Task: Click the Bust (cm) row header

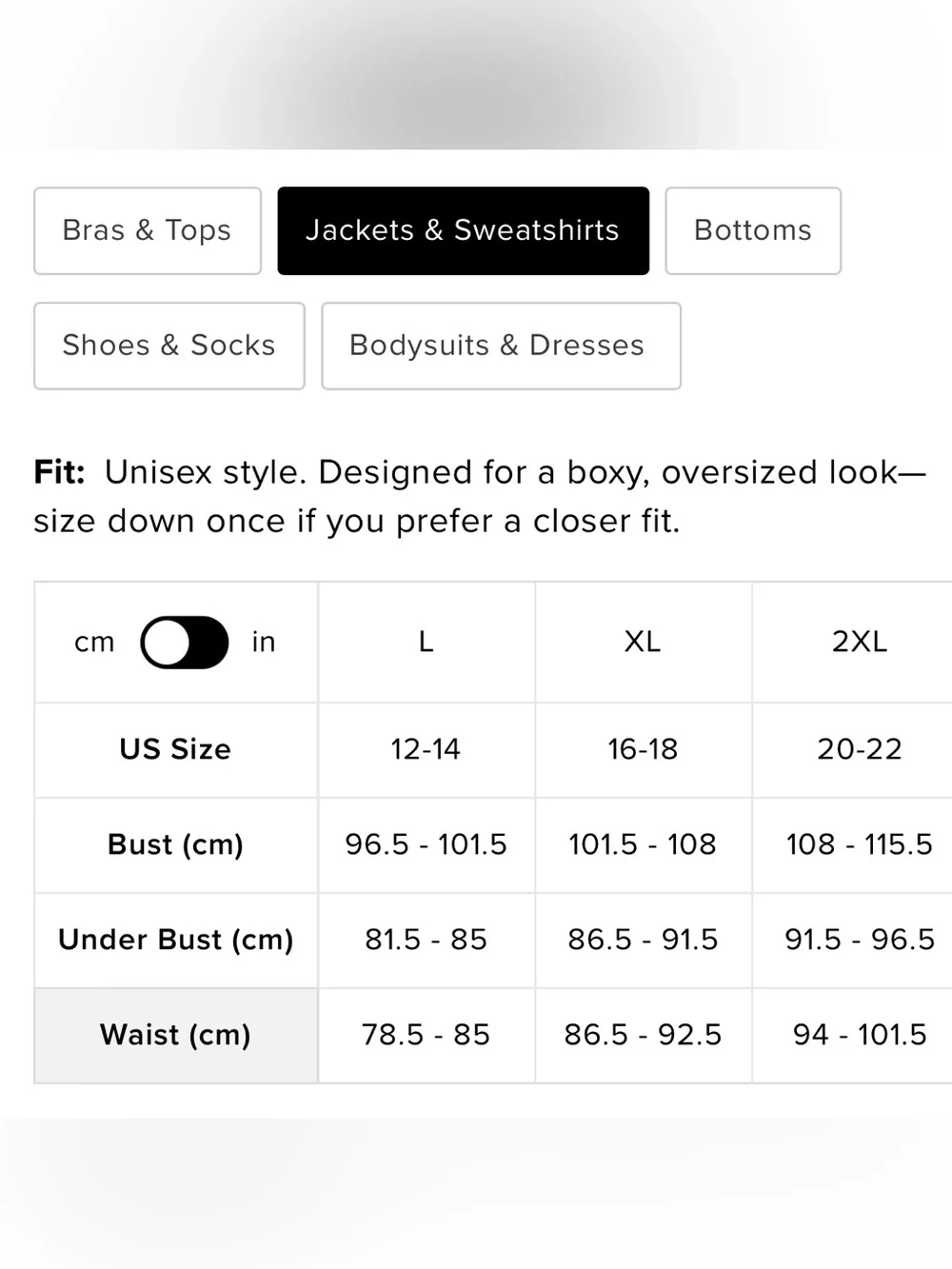Action: (176, 845)
